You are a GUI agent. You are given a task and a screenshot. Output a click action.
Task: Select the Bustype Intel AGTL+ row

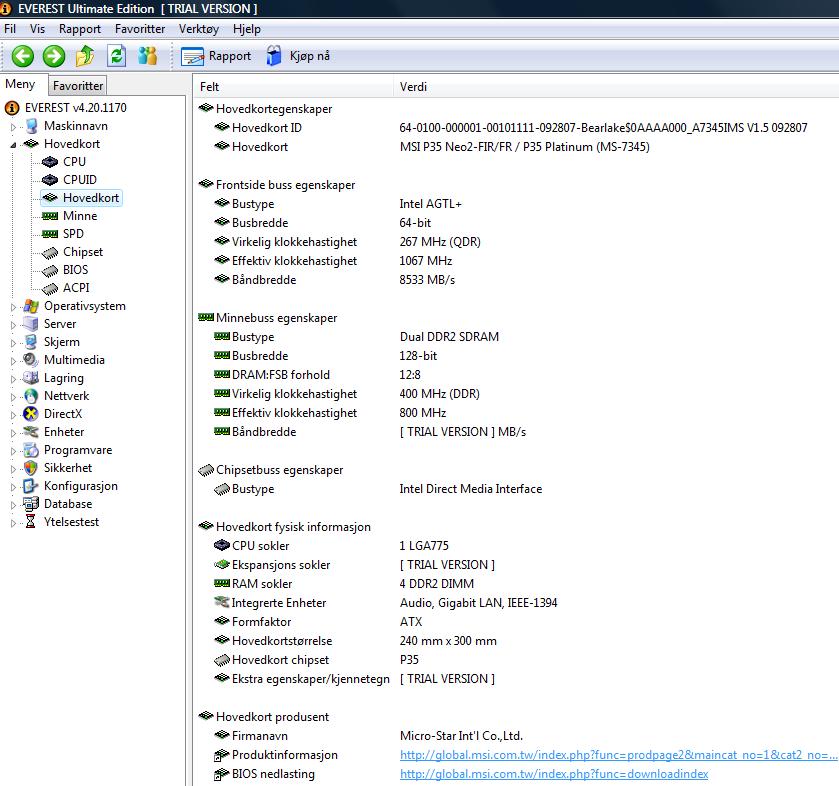[338, 204]
